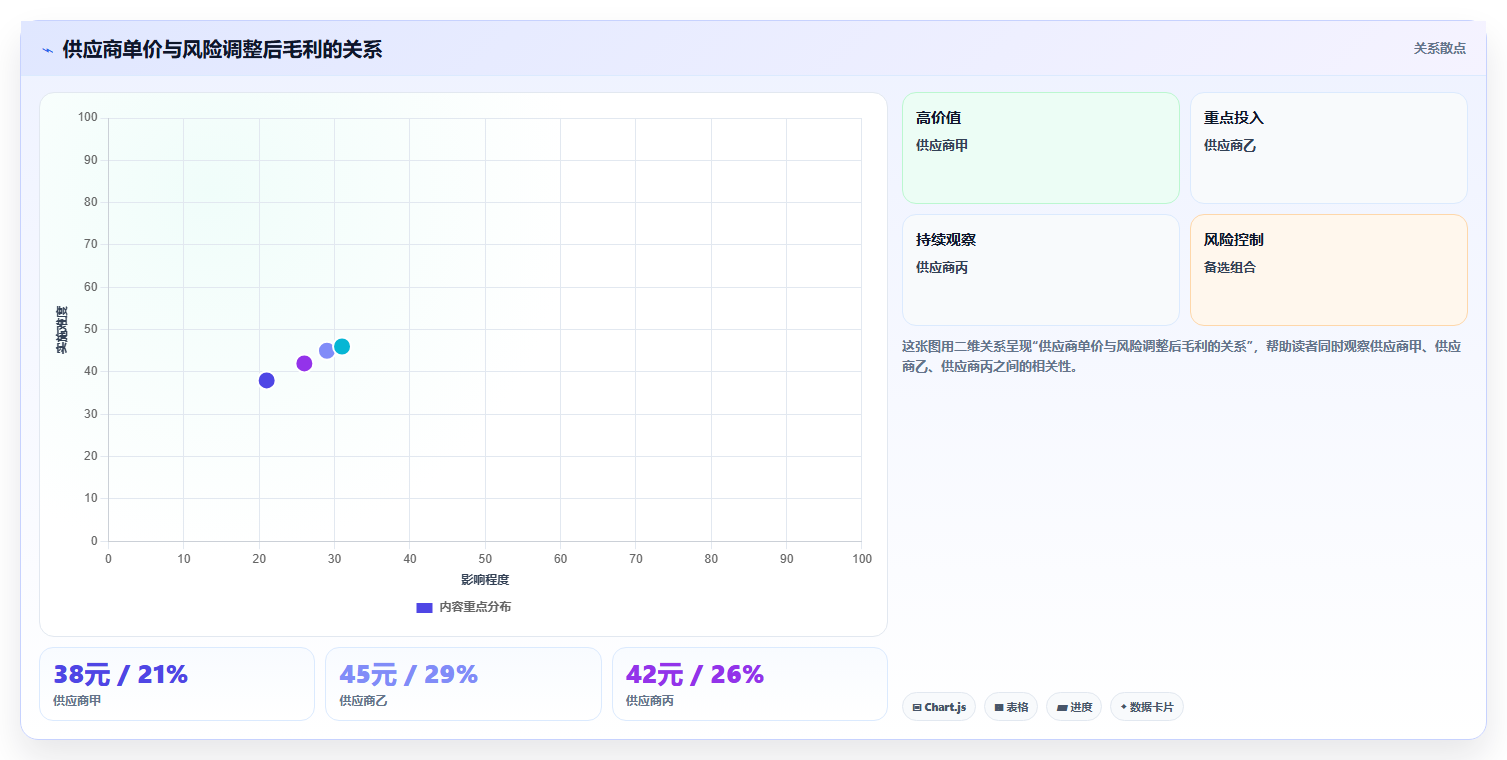This screenshot has width=1507, height=760.
Task: Select the cyan data point near 31
Action: tap(342, 346)
